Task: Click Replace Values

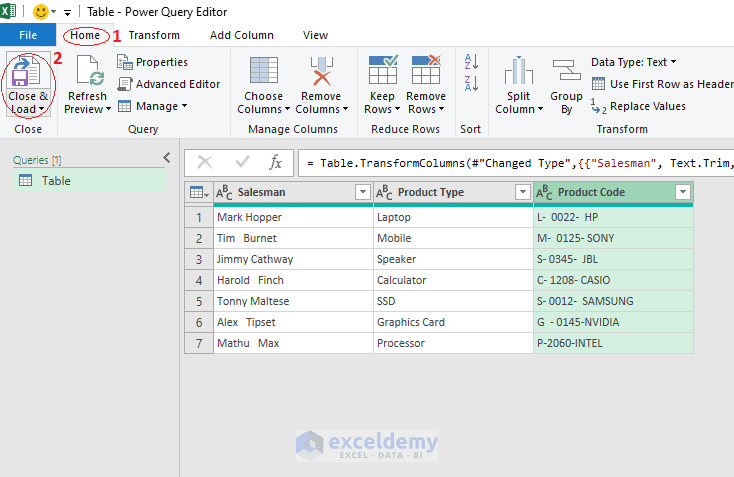Action: [639, 107]
